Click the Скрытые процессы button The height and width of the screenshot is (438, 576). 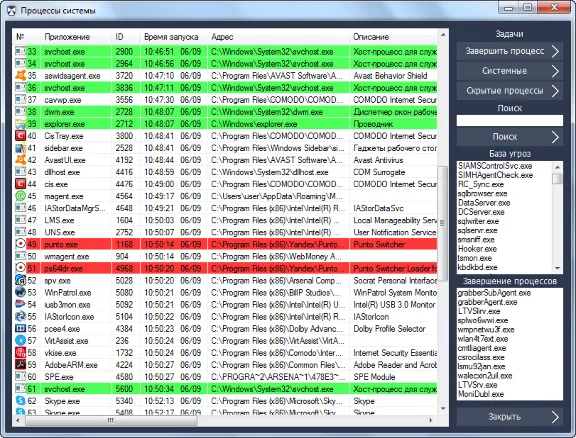[510, 91]
